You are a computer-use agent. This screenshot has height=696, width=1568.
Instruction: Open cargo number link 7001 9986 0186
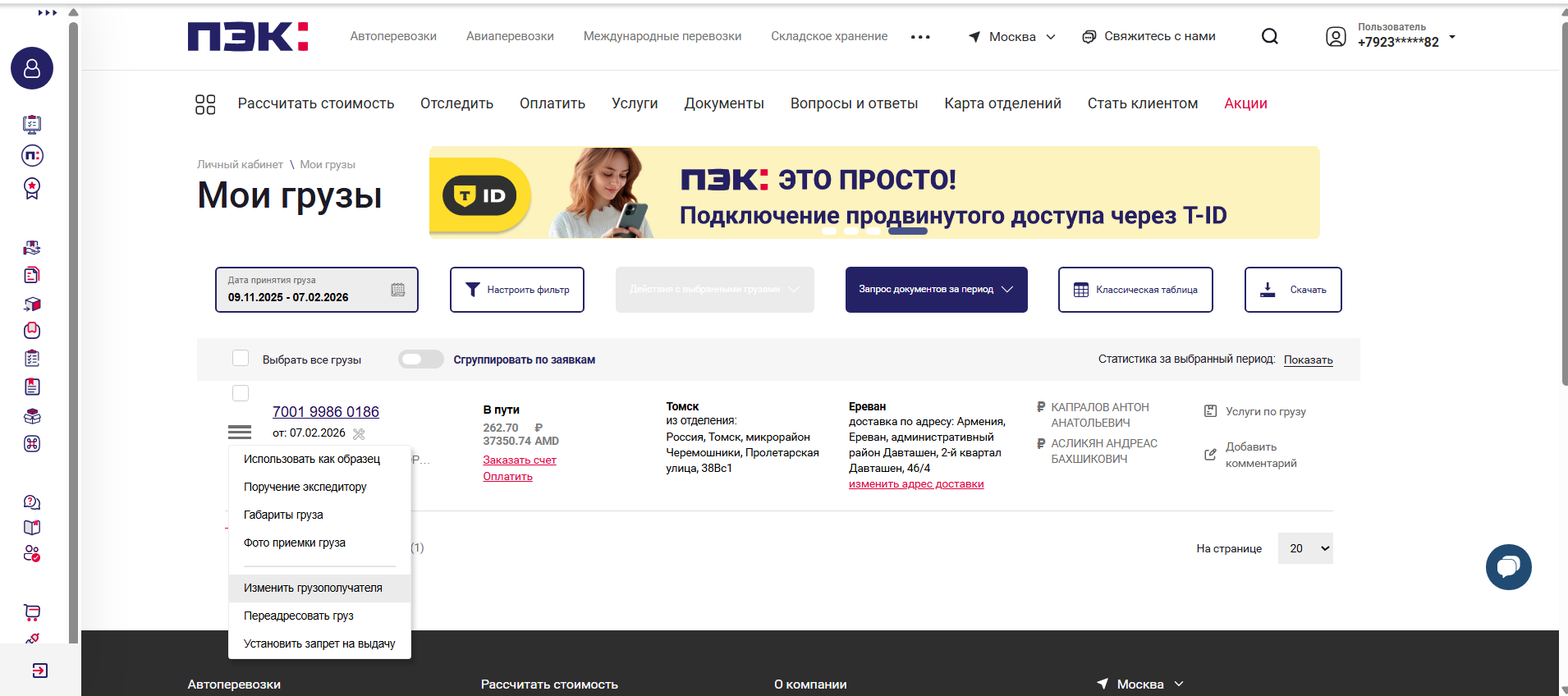(326, 412)
